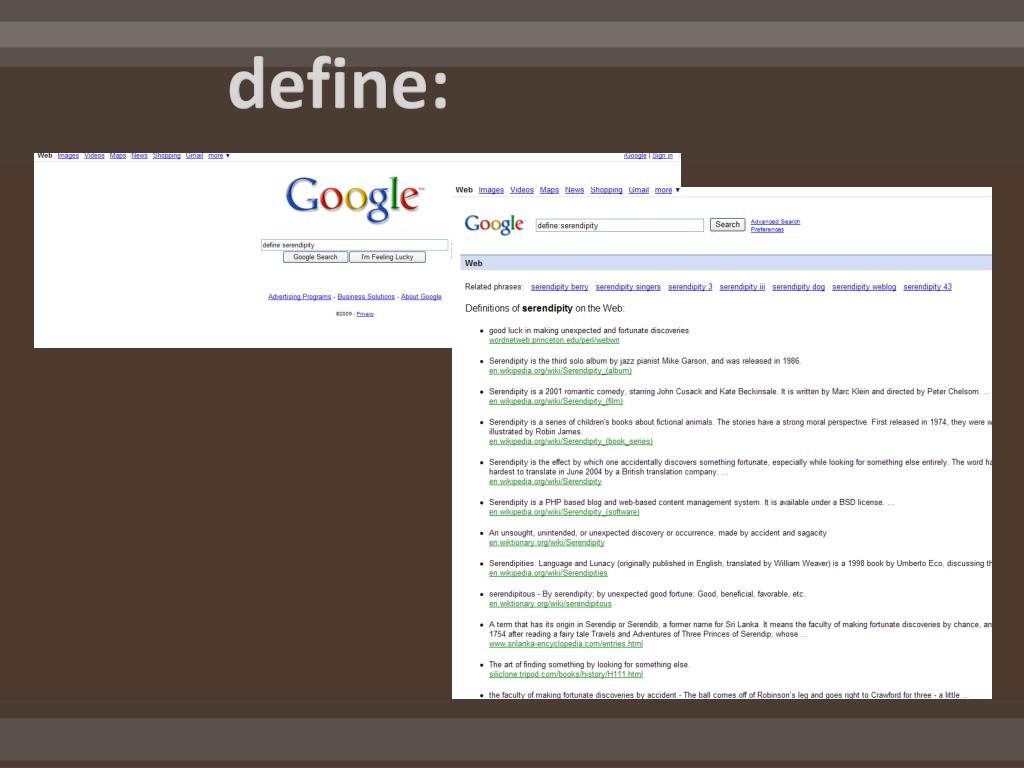Click the 'Web' results header bar label
1024x768 pixels.
pos(473,263)
